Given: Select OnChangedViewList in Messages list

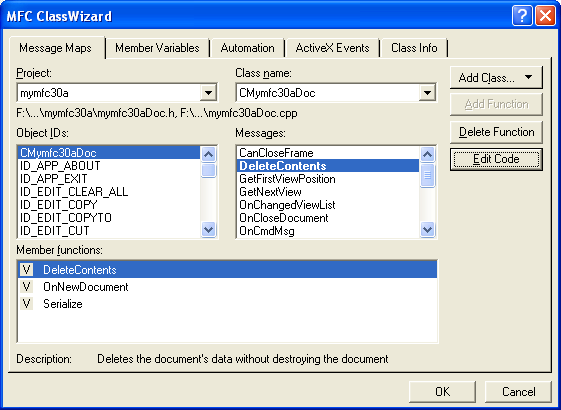Looking at the screenshot, I should (x=328, y=205).
